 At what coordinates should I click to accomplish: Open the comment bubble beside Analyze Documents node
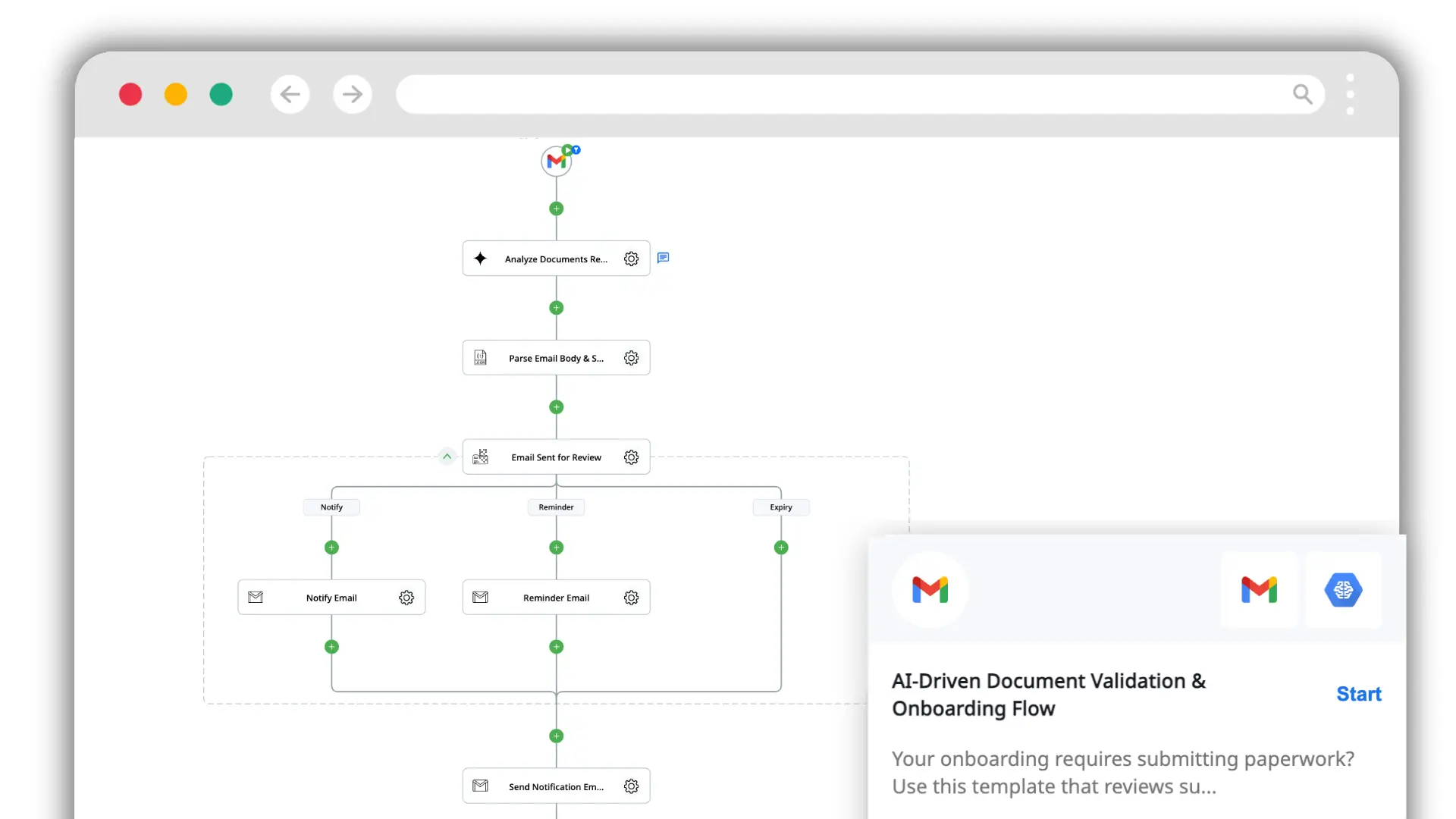[x=664, y=258]
